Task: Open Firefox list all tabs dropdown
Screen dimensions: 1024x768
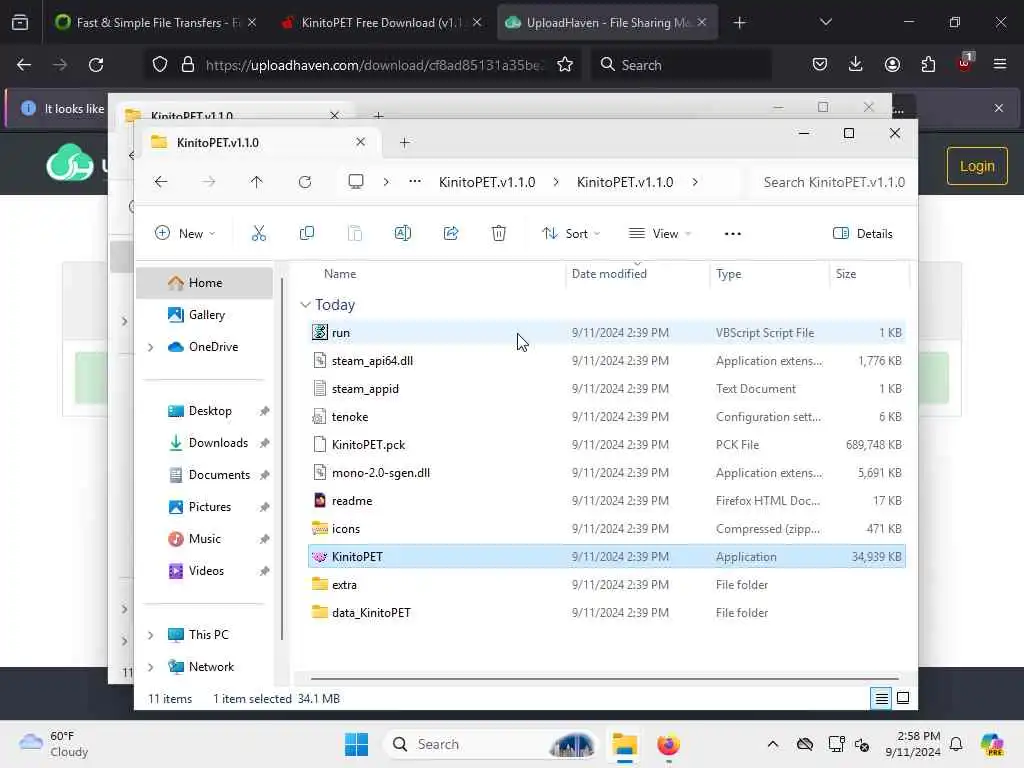Action: pyautogui.click(x=825, y=22)
